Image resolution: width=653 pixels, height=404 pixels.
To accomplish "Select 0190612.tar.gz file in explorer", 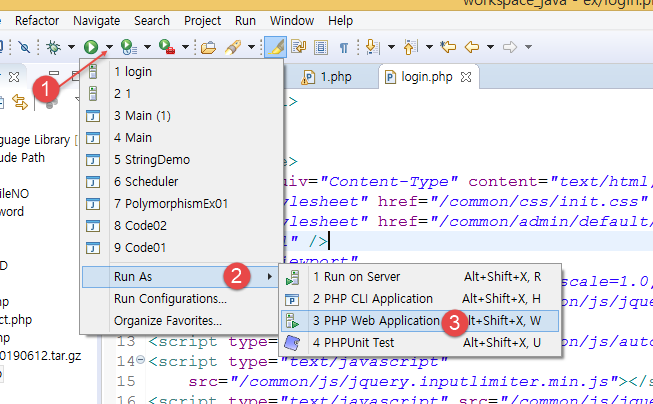I will point(41,356).
